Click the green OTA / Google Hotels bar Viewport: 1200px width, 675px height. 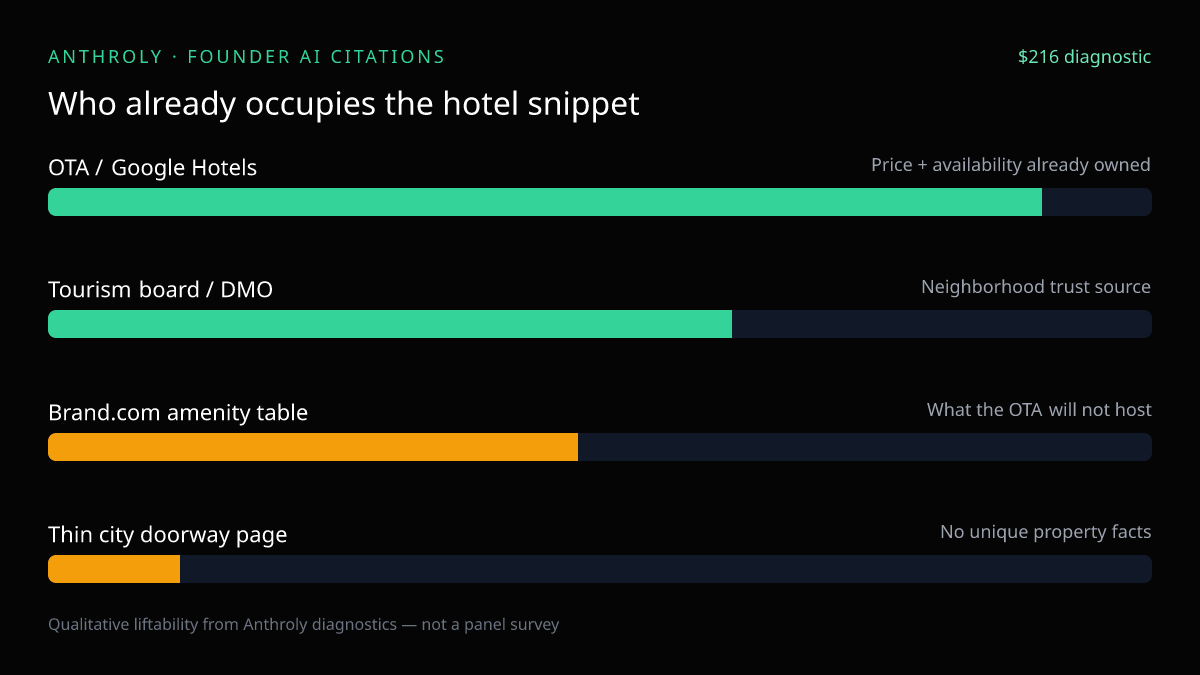click(x=545, y=202)
